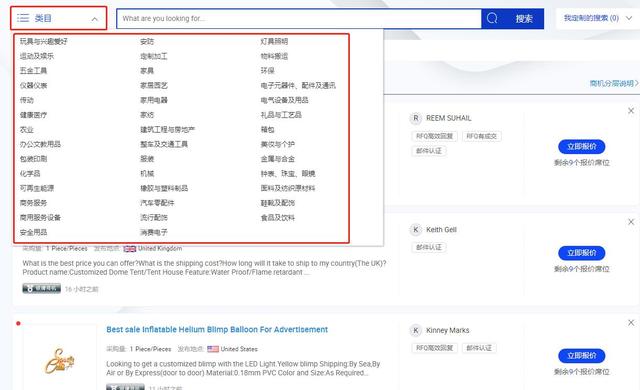Select 物料搬运 category
The height and width of the screenshot is (390, 640).
(x=274, y=56)
